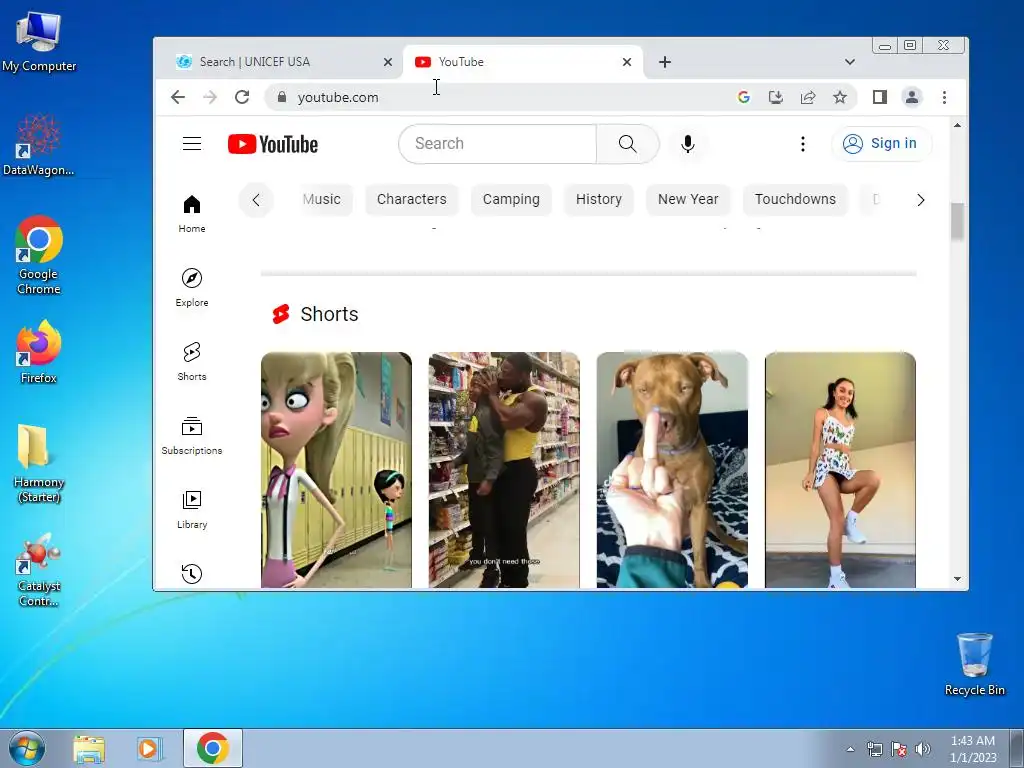1024x768 pixels.
Task: Select Firefox desktop shortcut
Action: 39,352
